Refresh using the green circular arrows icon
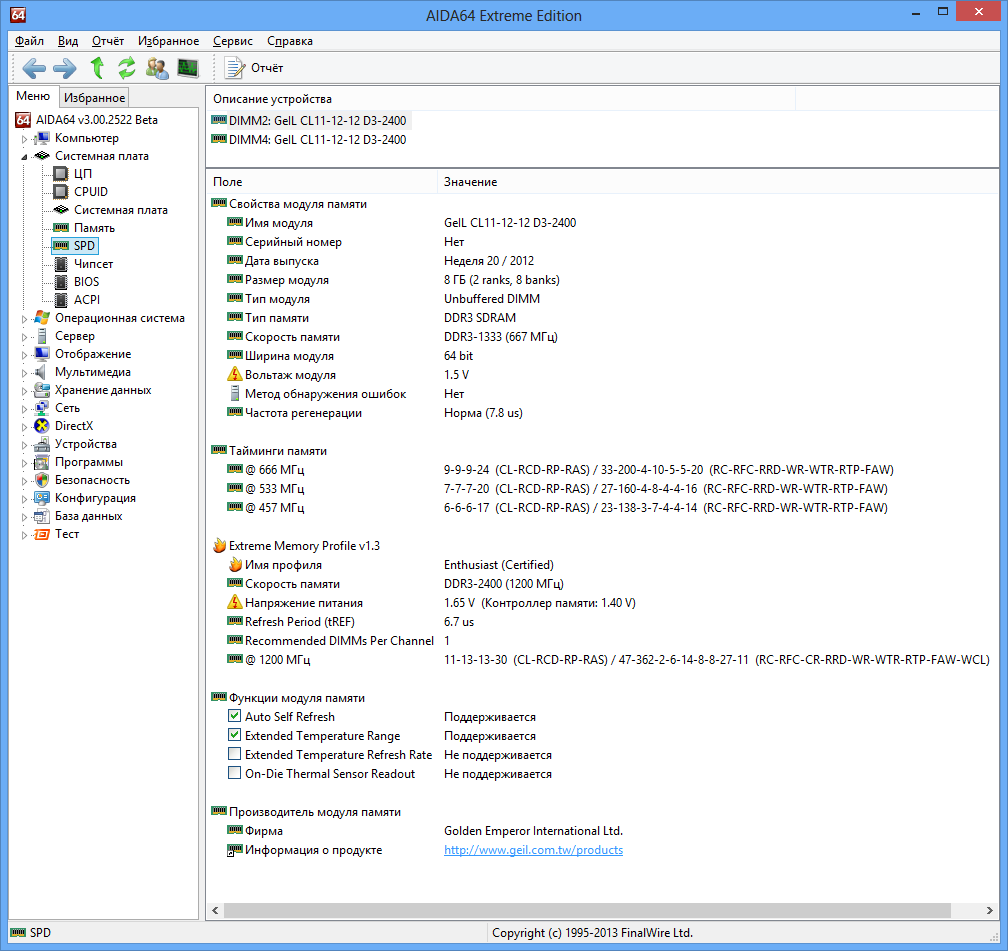The image size is (1008, 951). 127,68
